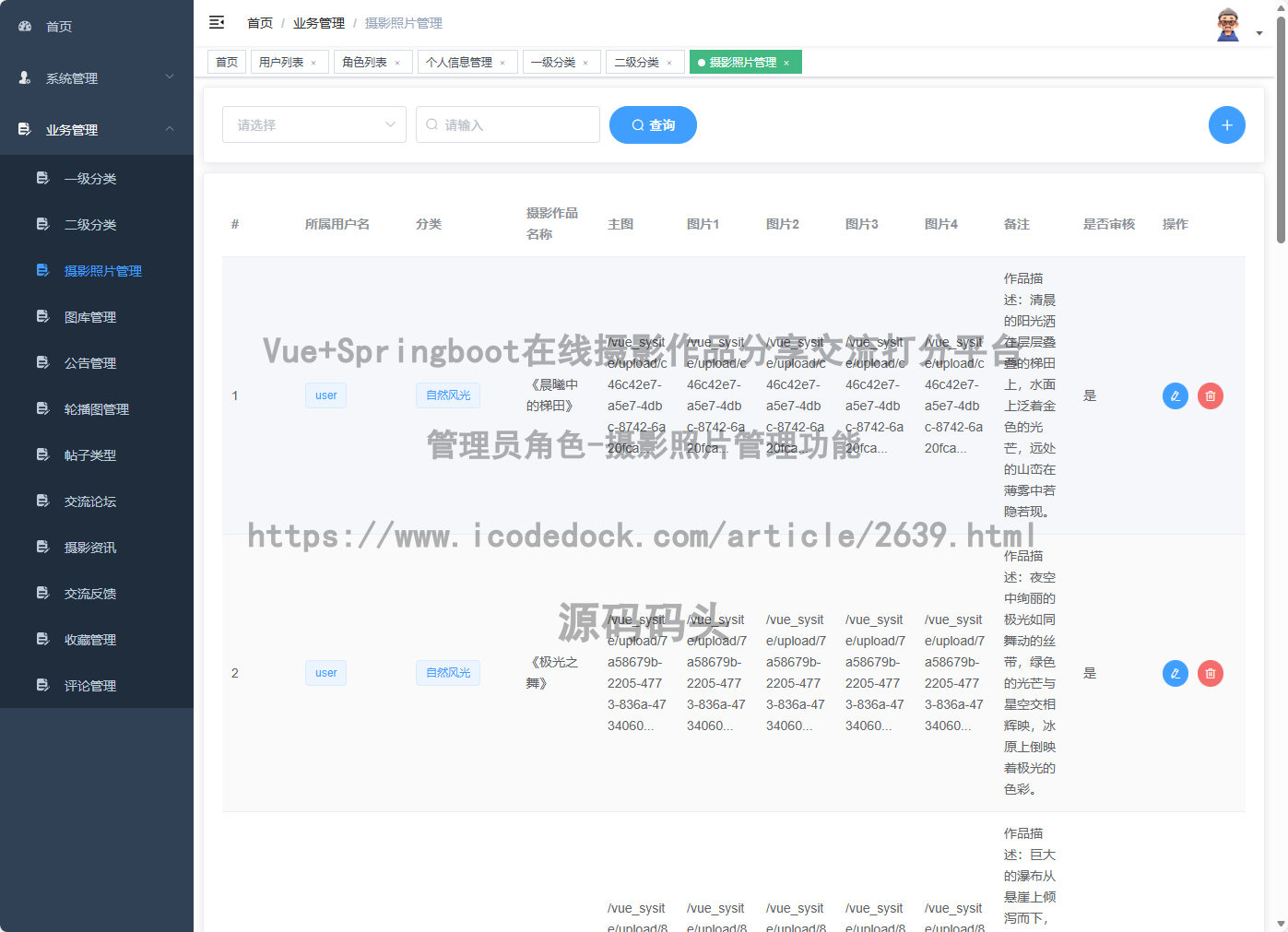Click the 首页 breadcrumb link
The image size is (1288, 932).
[x=260, y=22]
